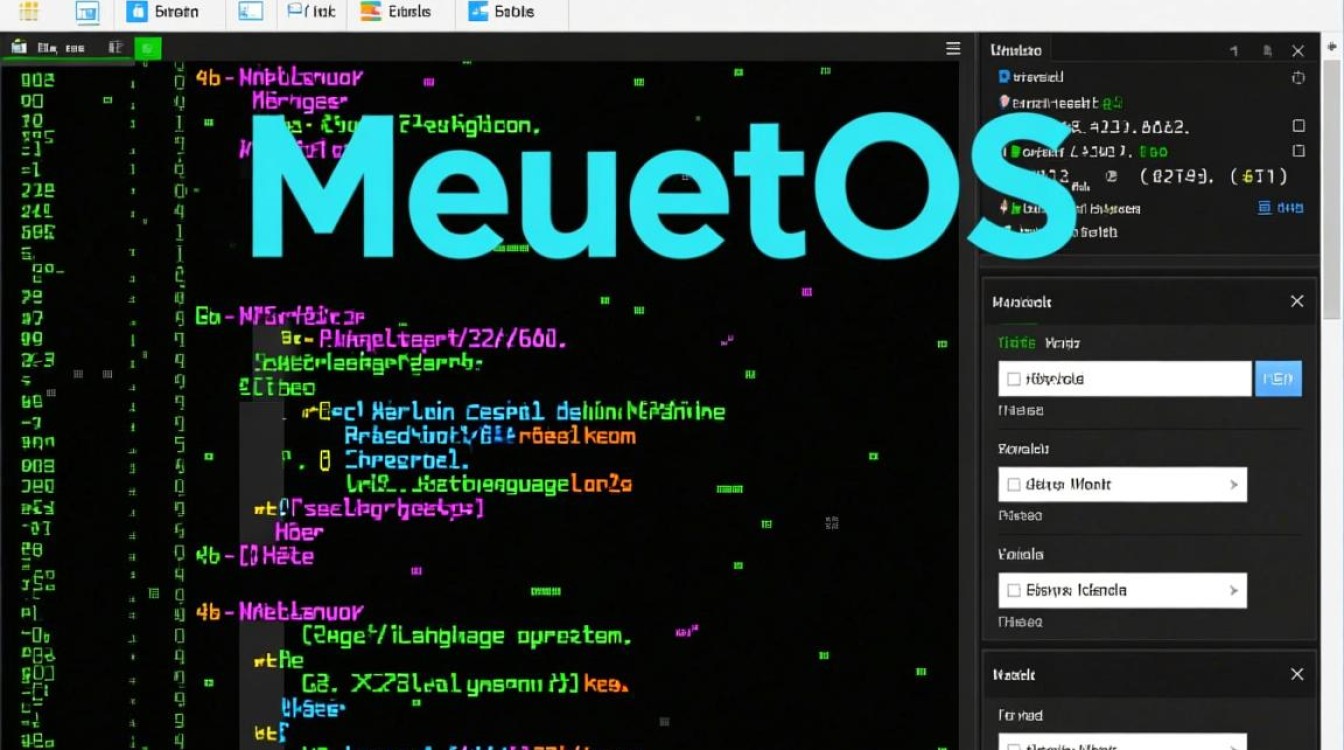
Task: Click the circular icon on first panel row
Action: pyautogui.click(x=1298, y=78)
